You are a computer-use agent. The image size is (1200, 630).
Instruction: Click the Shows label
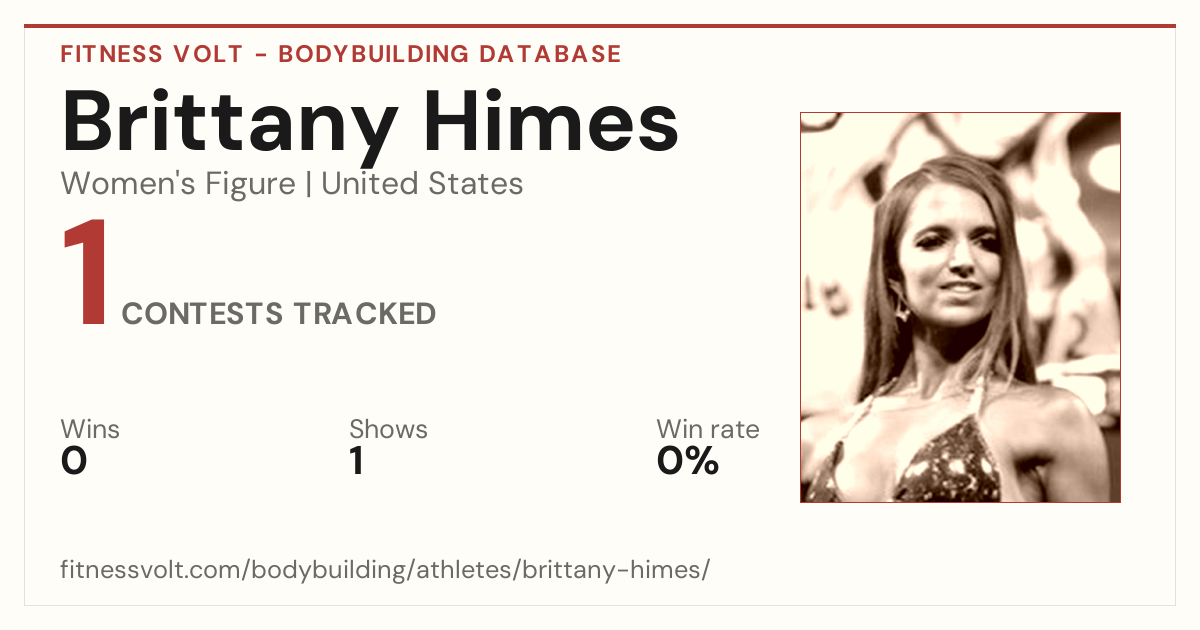click(x=388, y=430)
